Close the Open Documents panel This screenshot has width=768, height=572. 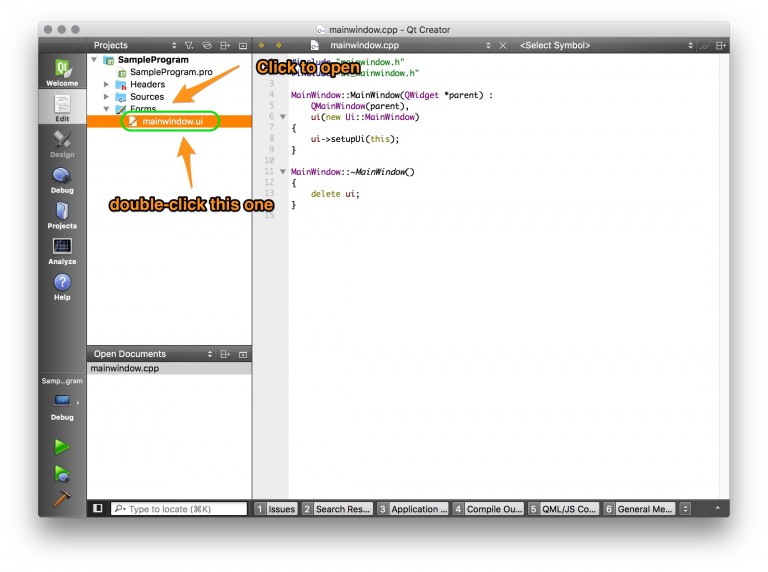click(x=243, y=354)
